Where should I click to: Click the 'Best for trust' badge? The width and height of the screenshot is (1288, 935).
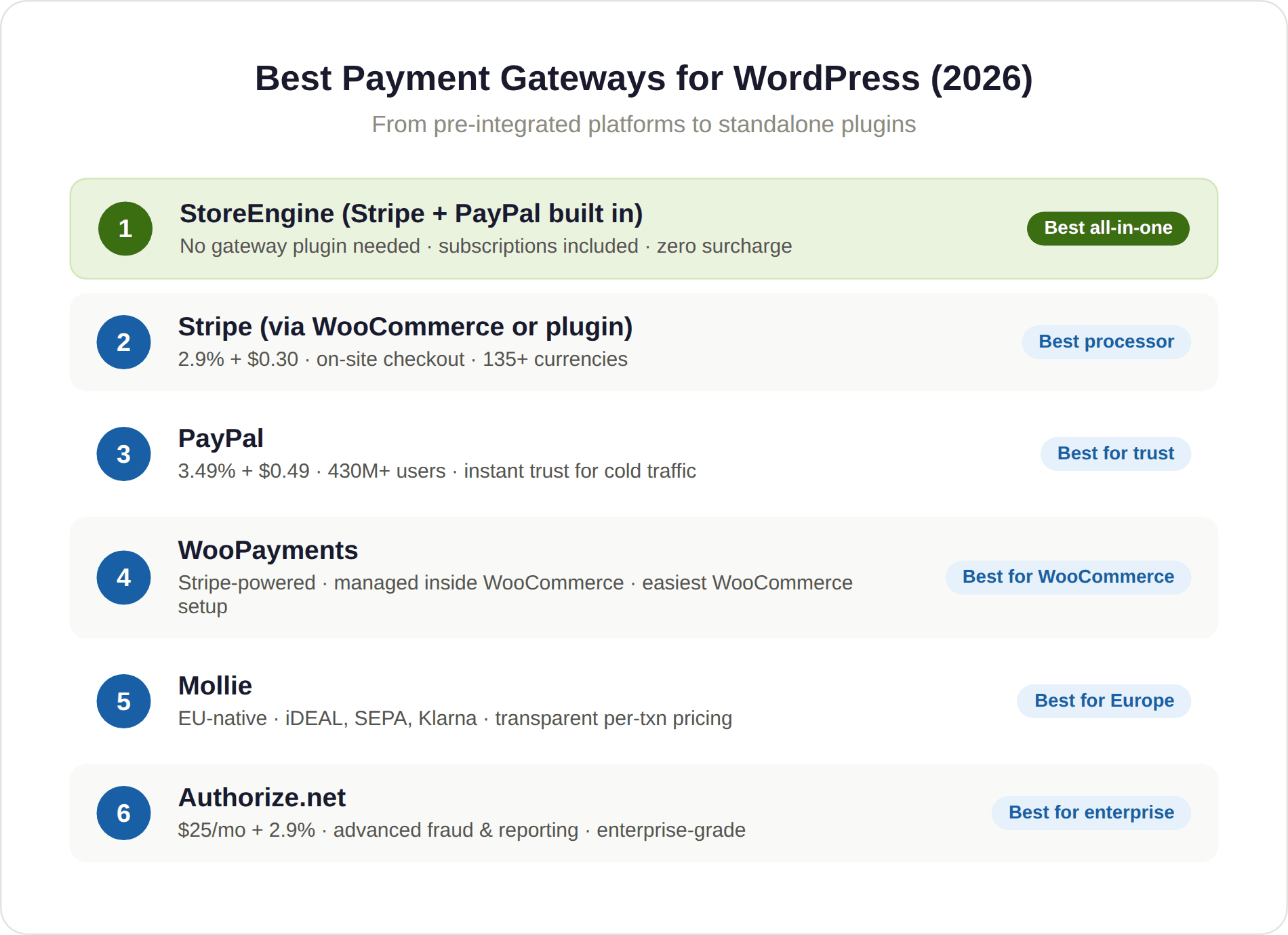pos(1116,454)
